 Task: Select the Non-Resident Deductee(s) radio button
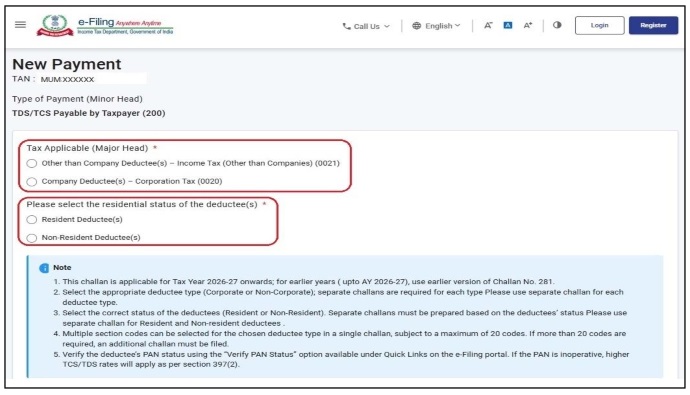32,238
